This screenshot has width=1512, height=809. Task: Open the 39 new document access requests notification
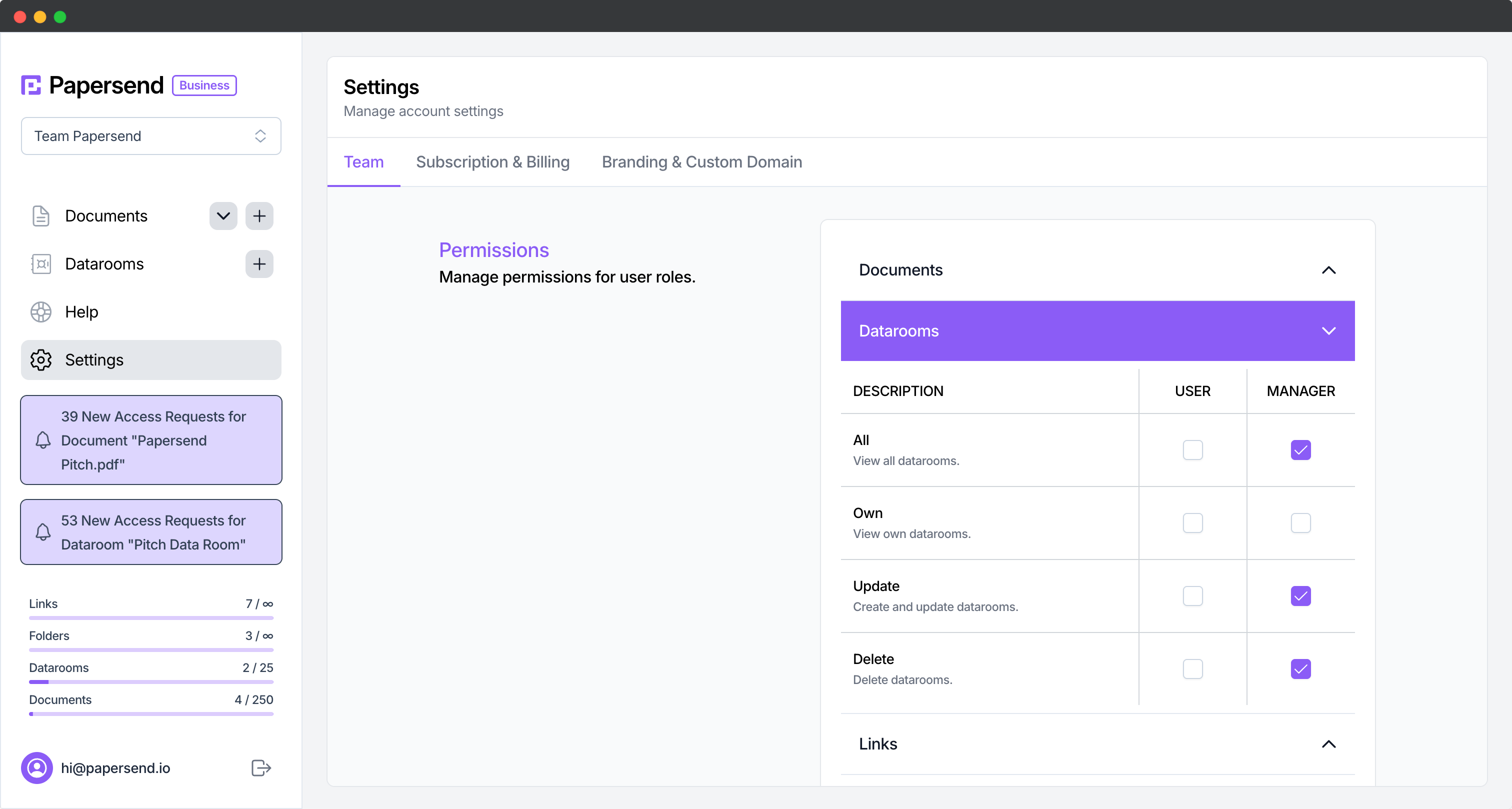[151, 440]
